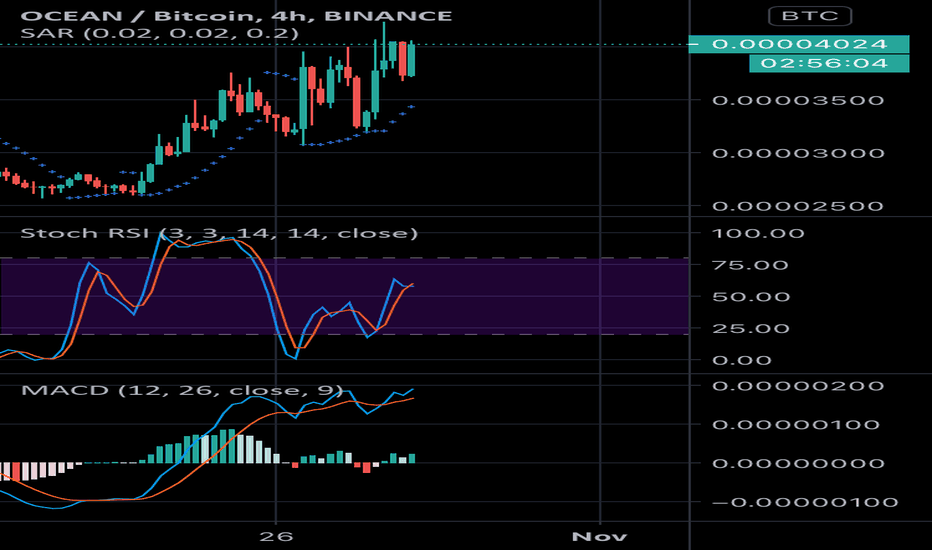Click the 100.00 Stoch RSI scale label
Screen dimensions: 932x550
click(758, 233)
